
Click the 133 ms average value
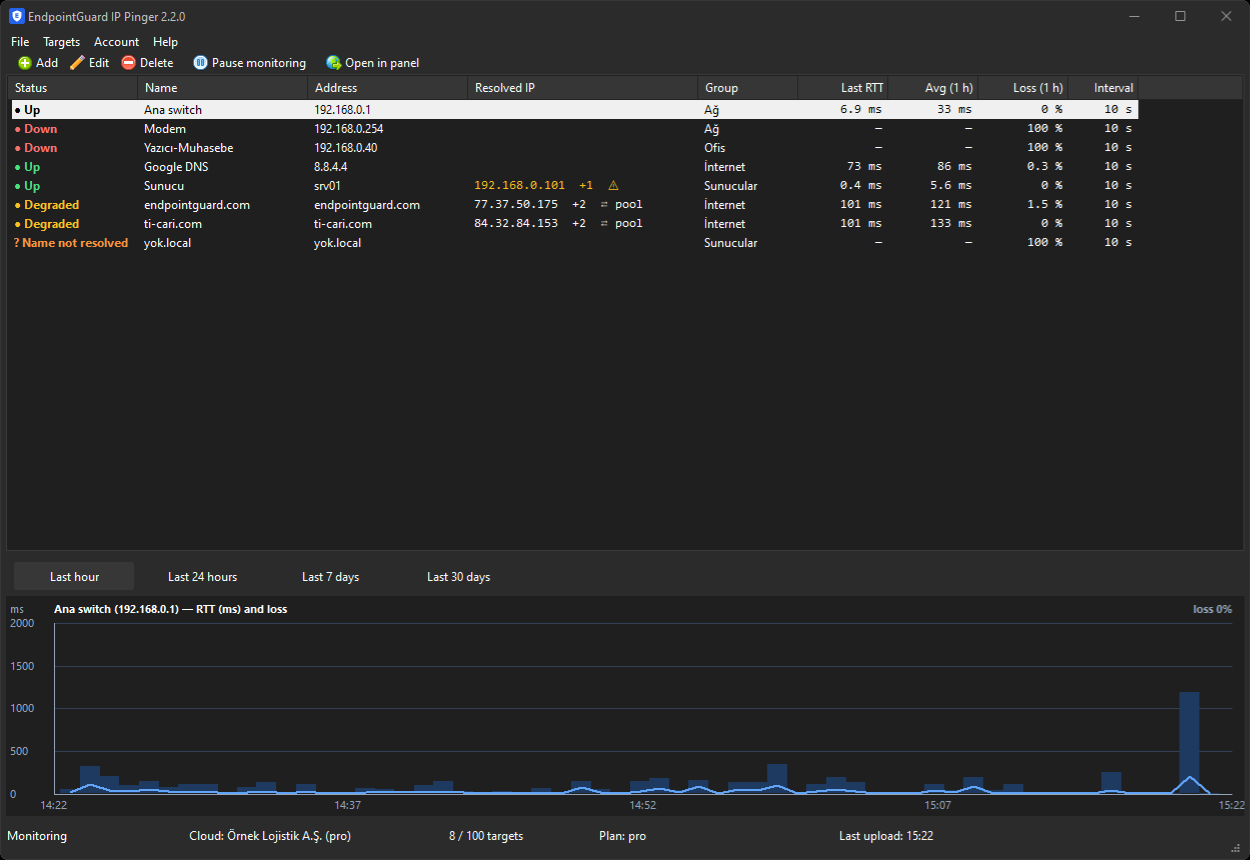tap(951, 224)
